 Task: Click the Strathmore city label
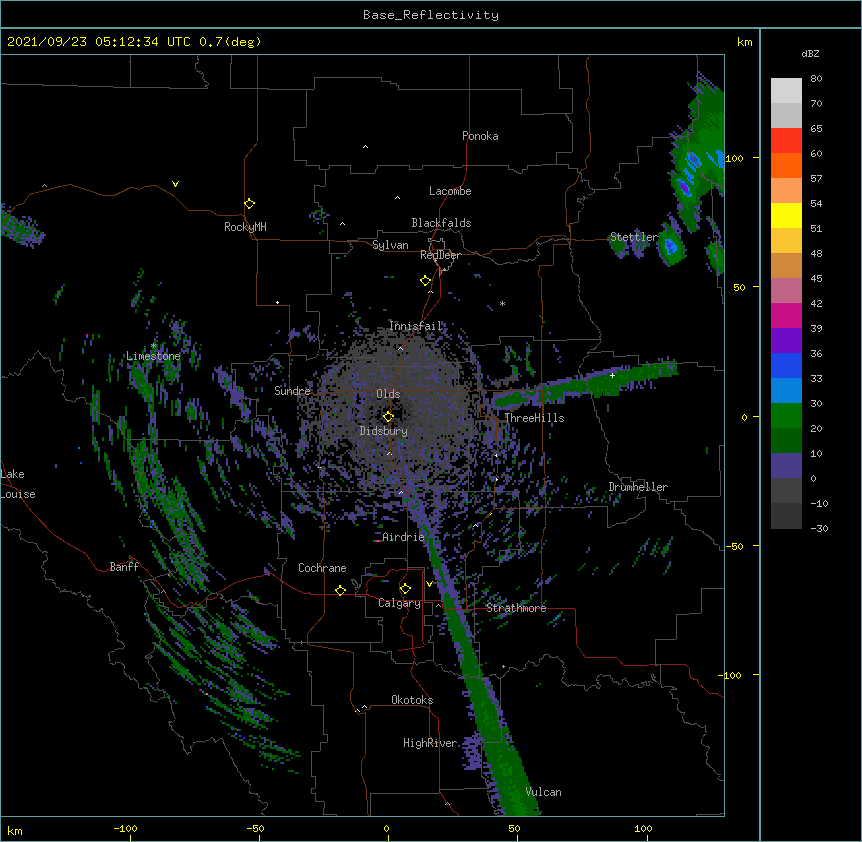click(x=516, y=608)
